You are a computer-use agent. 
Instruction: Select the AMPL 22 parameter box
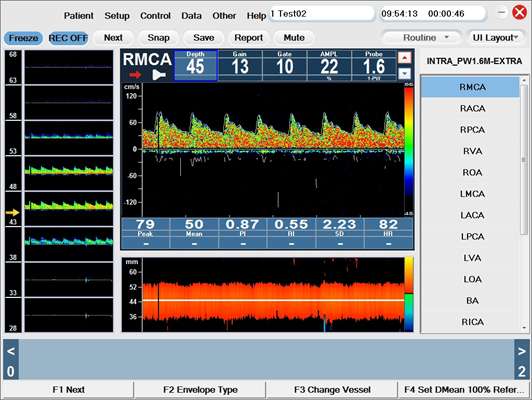pos(329,65)
